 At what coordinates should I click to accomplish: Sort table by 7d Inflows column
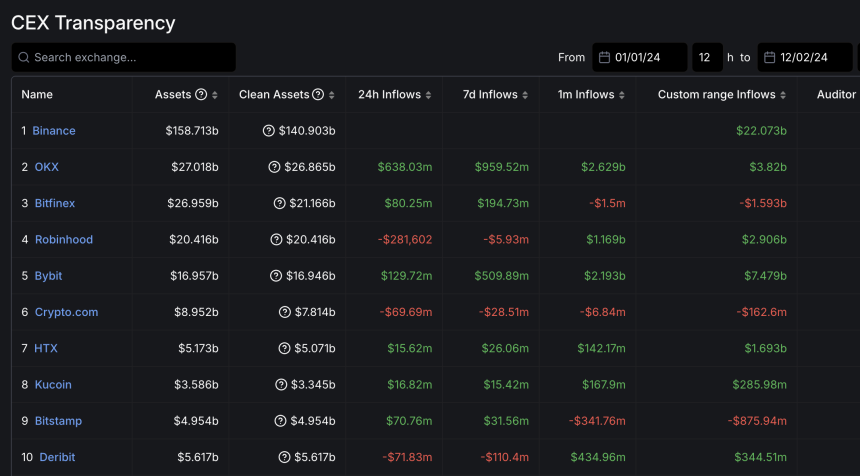pyautogui.click(x=525, y=95)
